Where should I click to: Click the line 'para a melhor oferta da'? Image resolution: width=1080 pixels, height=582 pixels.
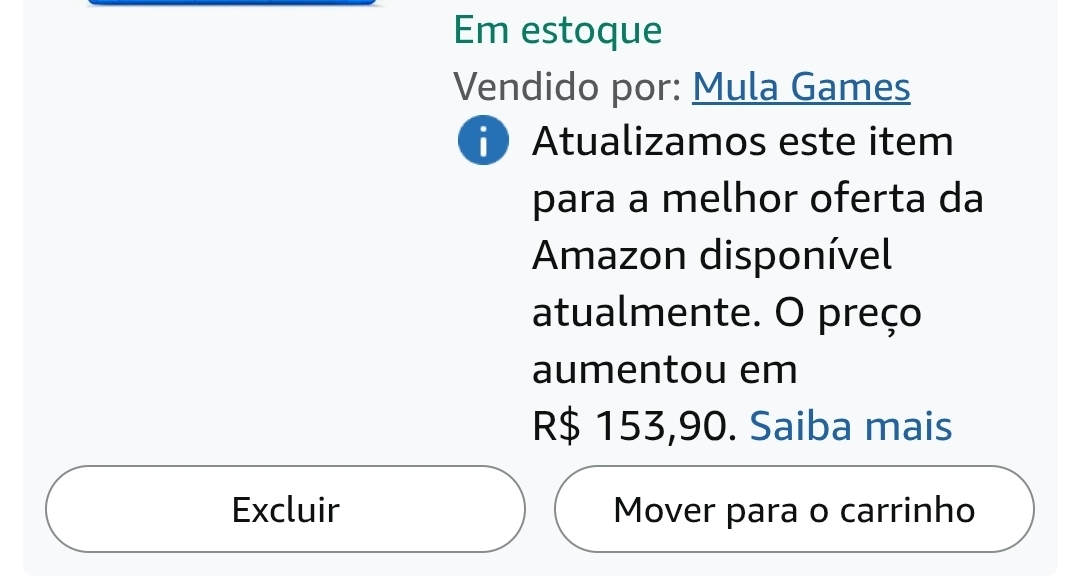click(x=757, y=198)
